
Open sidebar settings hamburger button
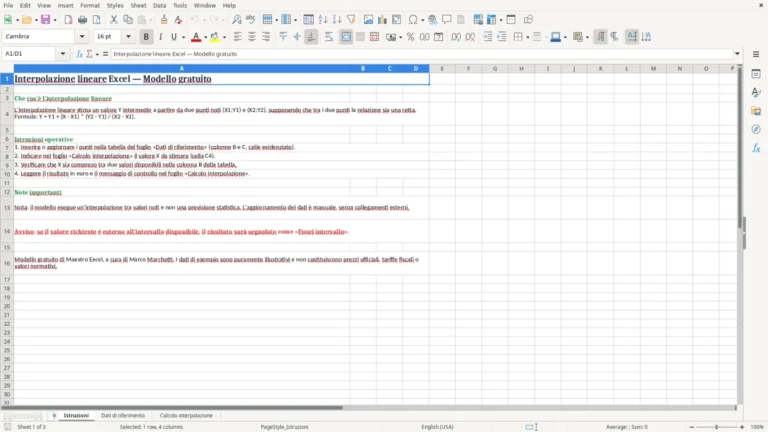756,54
